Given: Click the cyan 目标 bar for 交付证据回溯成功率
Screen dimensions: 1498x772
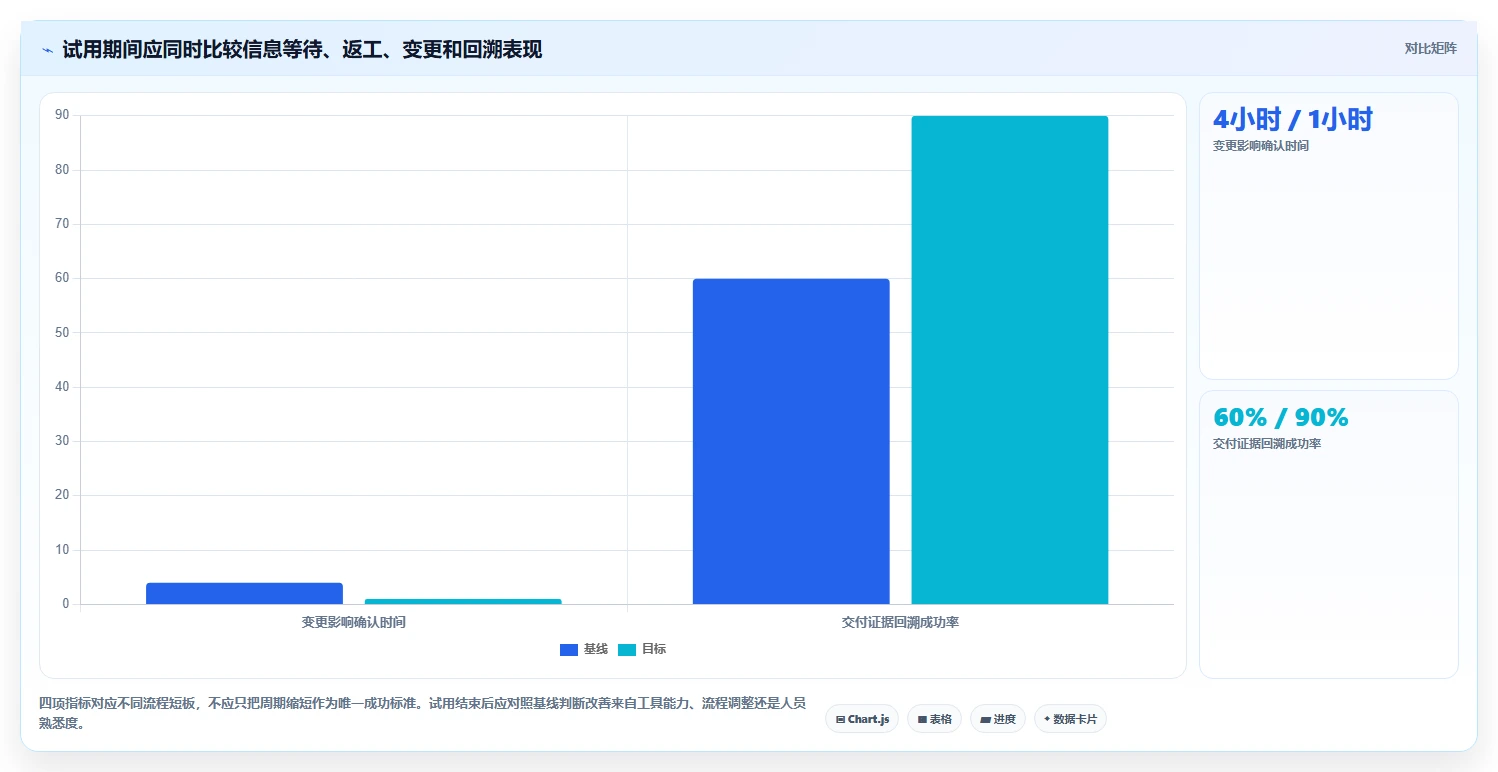Looking at the screenshot, I should pos(1010,360).
